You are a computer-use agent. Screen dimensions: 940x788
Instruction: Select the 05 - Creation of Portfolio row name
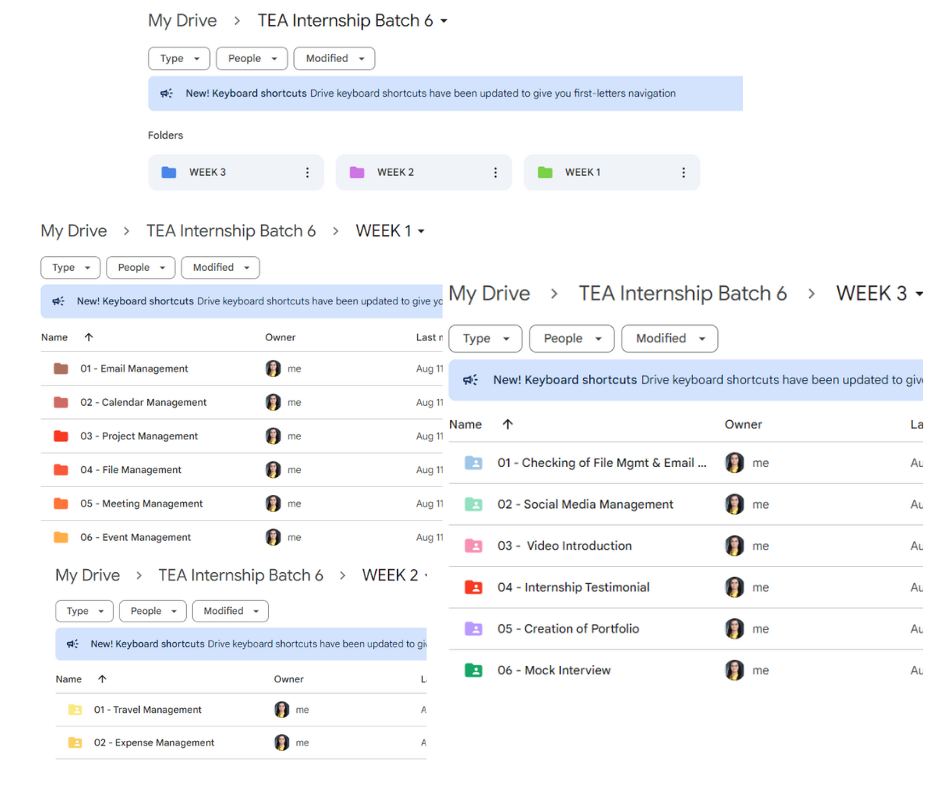568,628
